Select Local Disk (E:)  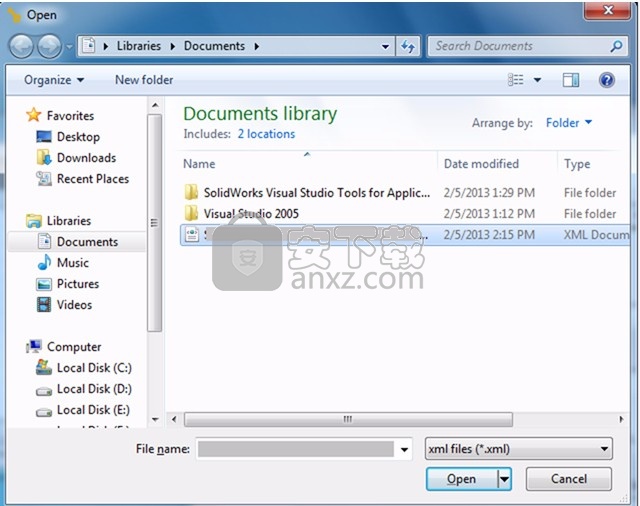(x=93, y=410)
